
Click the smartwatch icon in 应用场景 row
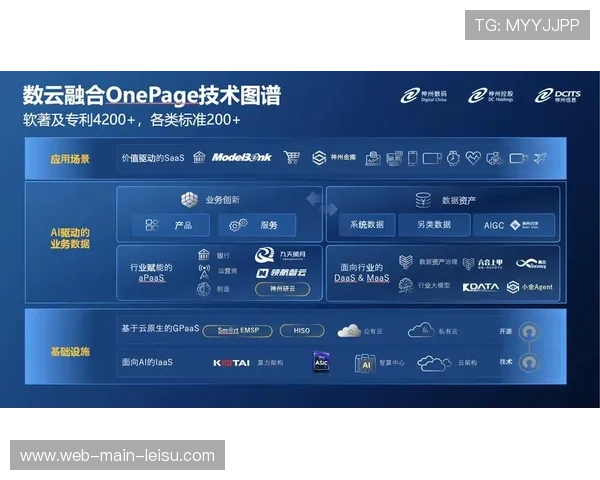tap(453, 158)
